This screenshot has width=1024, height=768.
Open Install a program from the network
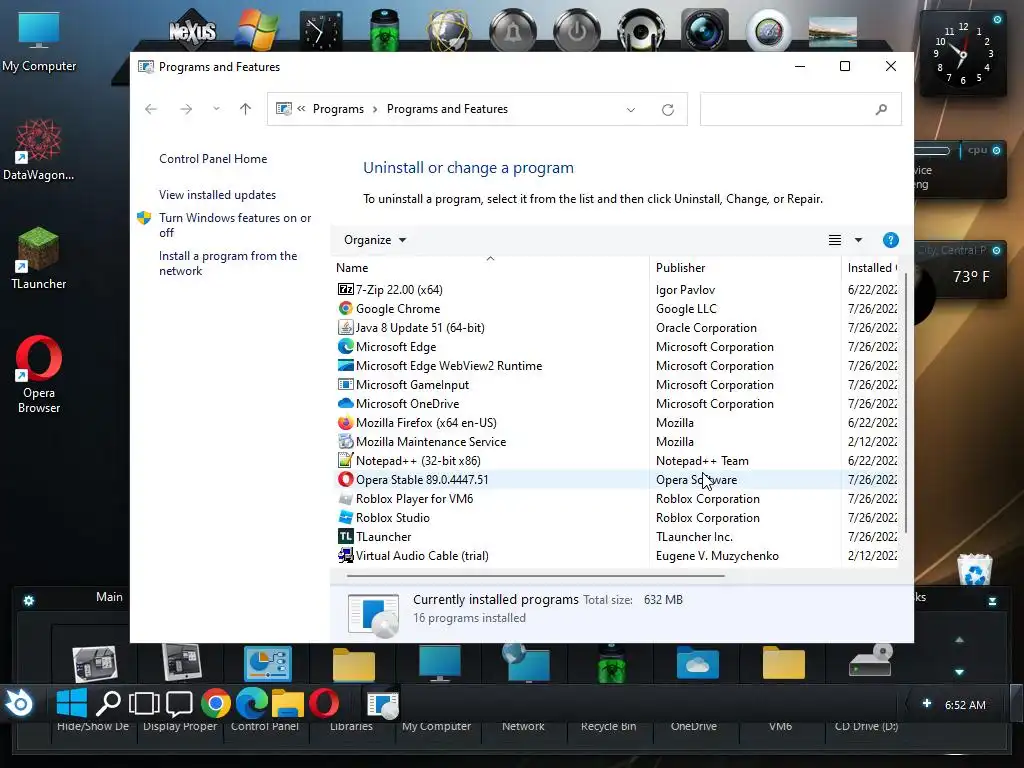coord(228,263)
